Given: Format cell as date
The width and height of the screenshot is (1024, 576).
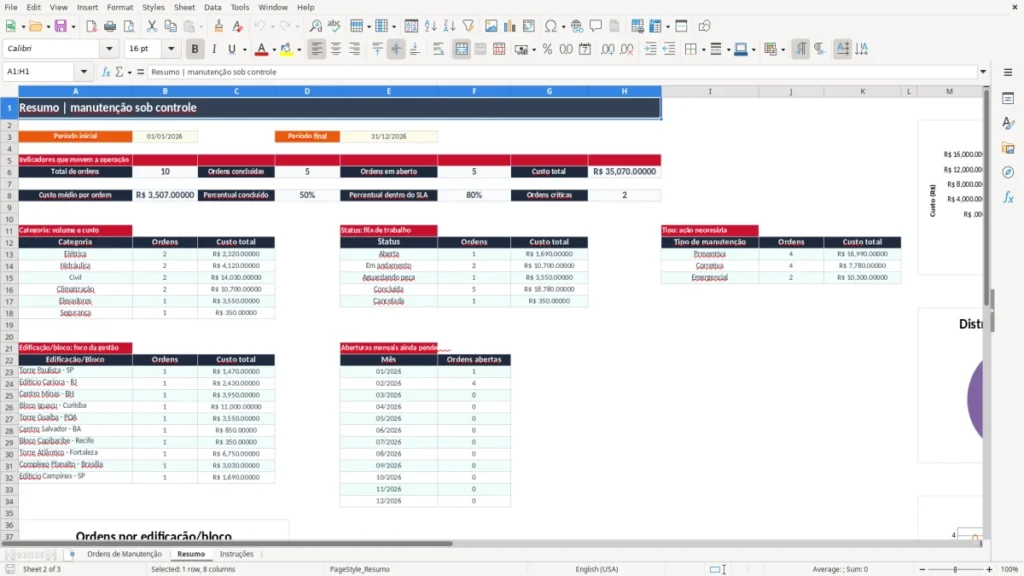Looking at the screenshot, I should click(x=585, y=49).
